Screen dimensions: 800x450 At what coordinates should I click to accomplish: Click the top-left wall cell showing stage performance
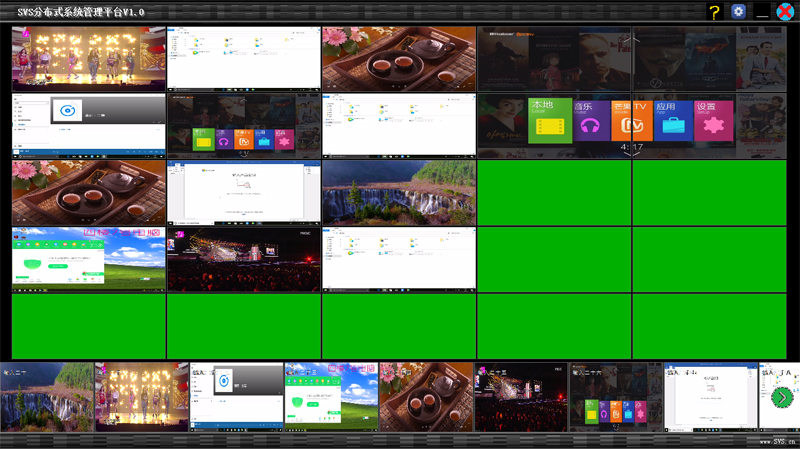(89, 59)
